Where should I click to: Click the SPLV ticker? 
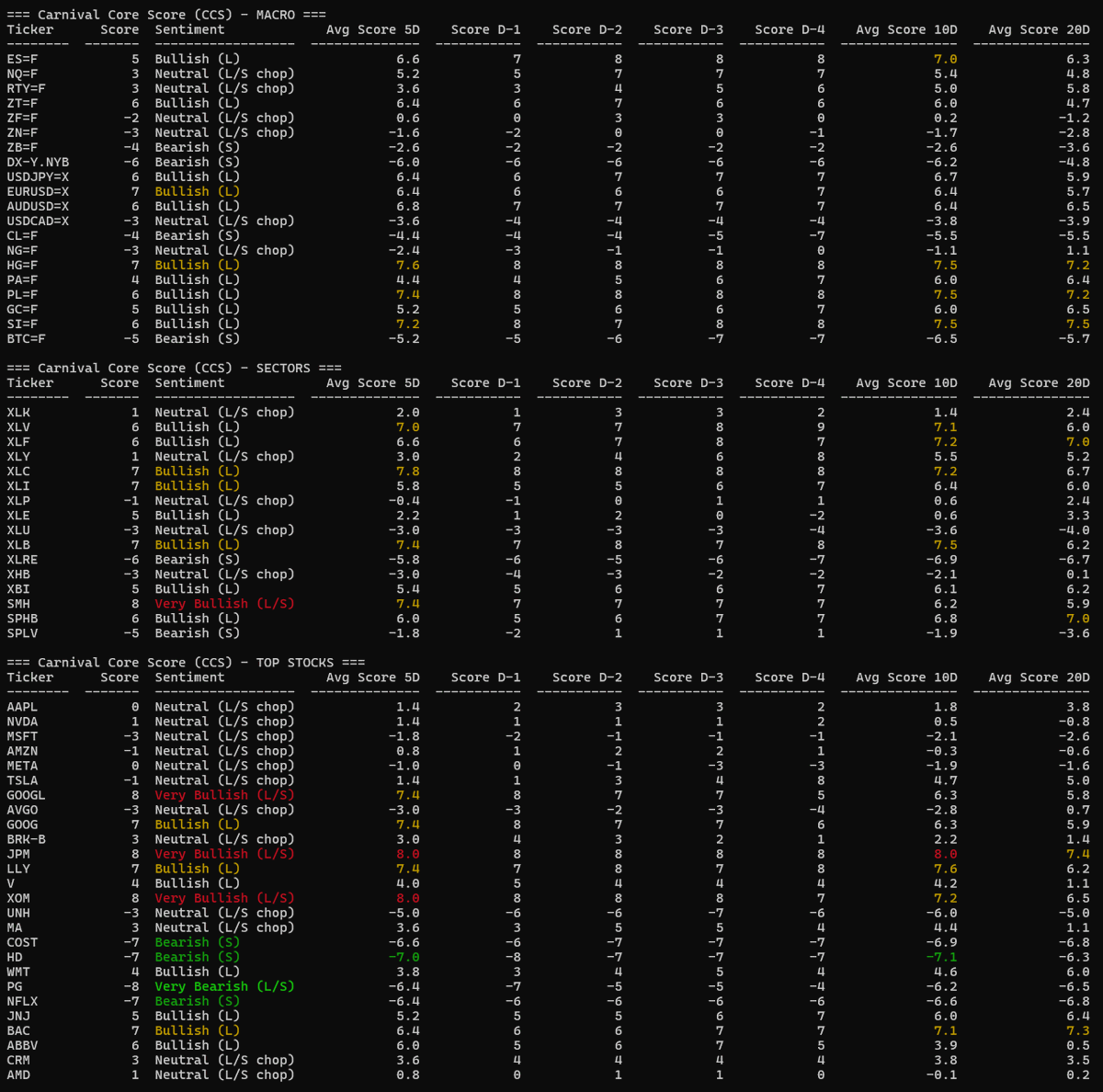coord(22,632)
